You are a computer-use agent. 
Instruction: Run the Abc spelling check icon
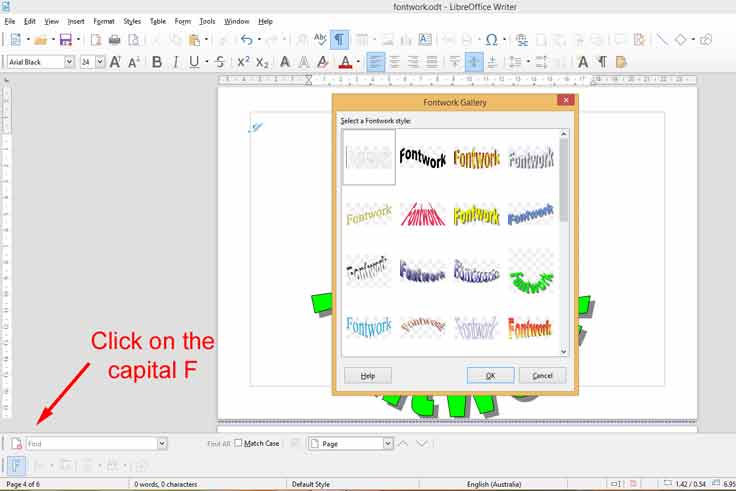pos(320,39)
